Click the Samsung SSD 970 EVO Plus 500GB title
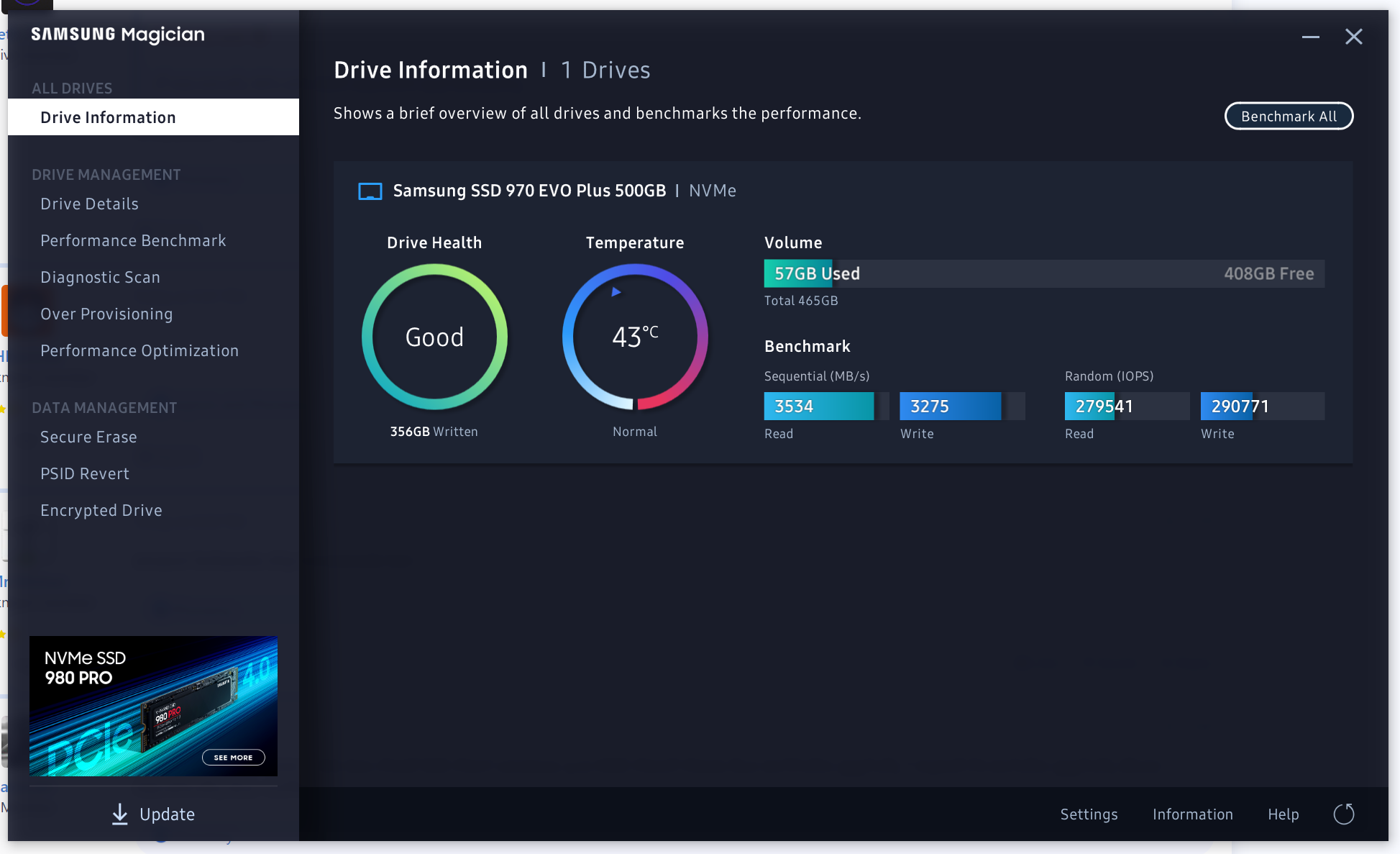The image size is (1400, 854). (x=529, y=191)
